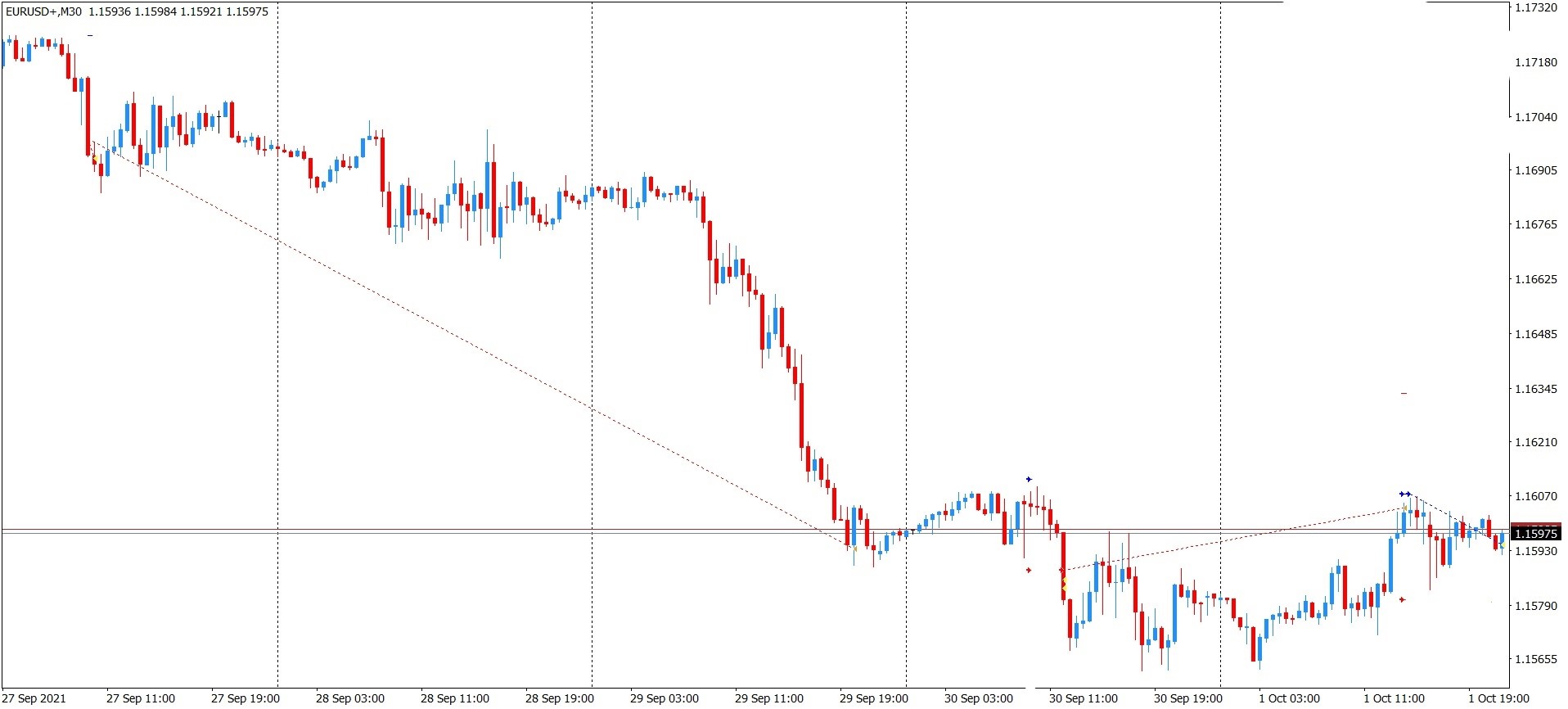The height and width of the screenshot is (709, 1568).
Task: Click the 1.17320 price axis label
Action: pos(1536,7)
